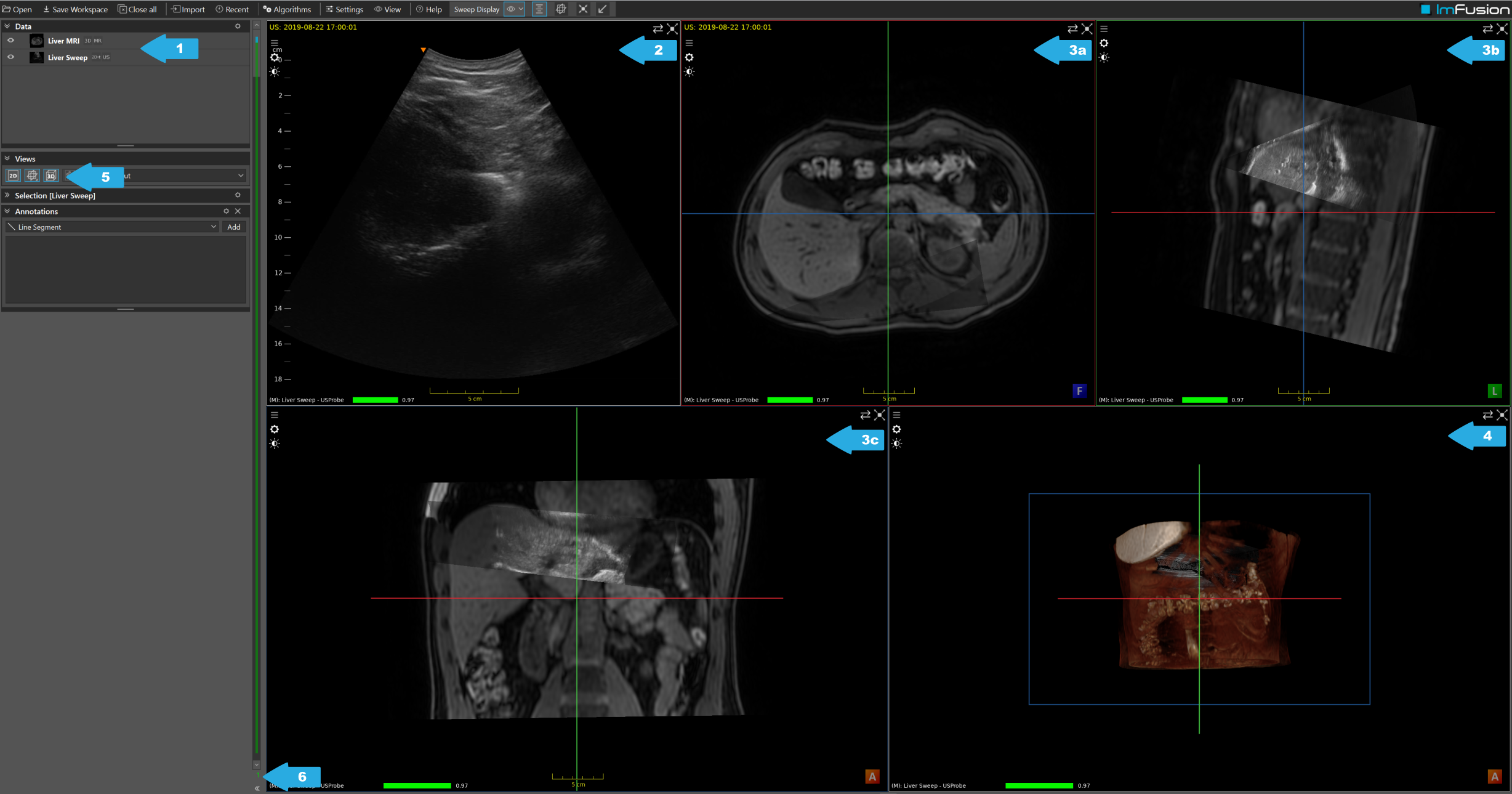This screenshot has height=794, width=1512.
Task: Open the Algorithms menu
Action: (287, 9)
